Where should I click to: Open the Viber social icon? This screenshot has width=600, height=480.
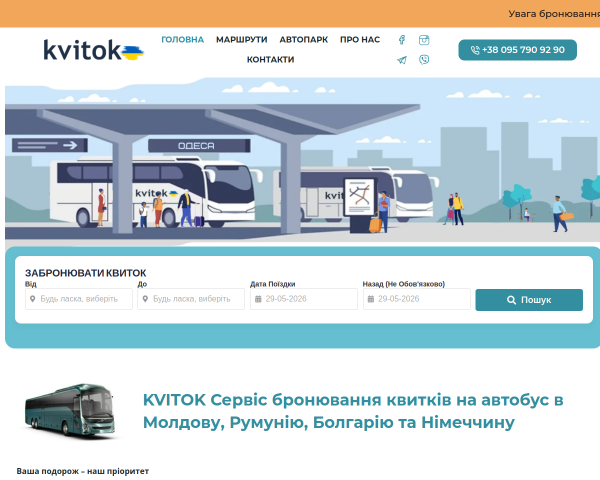tap(424, 60)
